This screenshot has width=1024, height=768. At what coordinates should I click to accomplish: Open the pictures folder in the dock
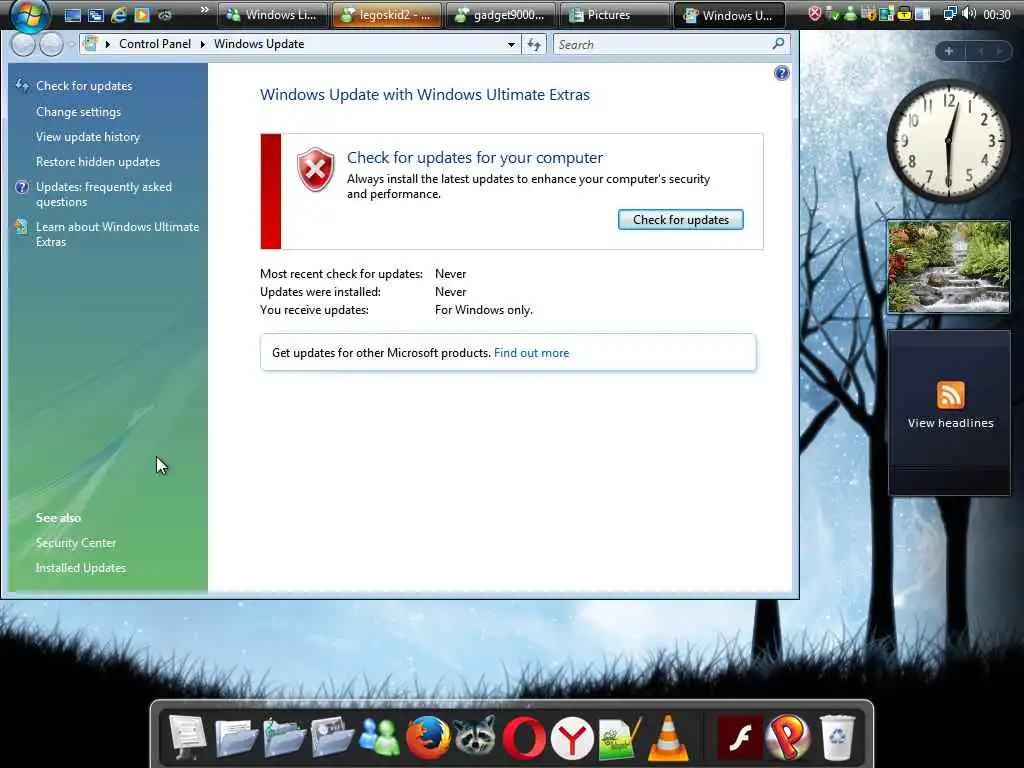click(x=332, y=738)
